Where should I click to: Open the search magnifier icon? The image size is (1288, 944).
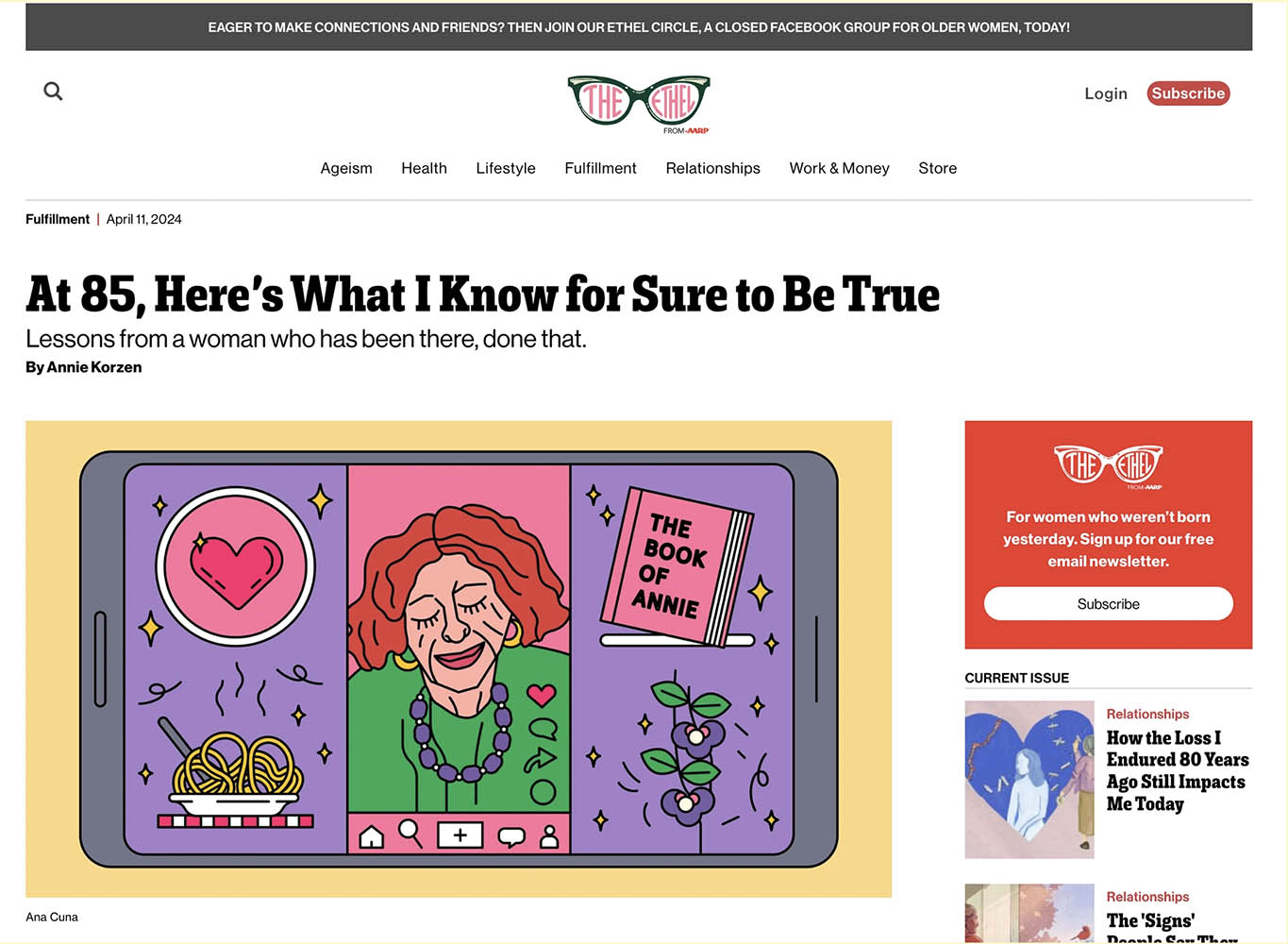[53, 92]
